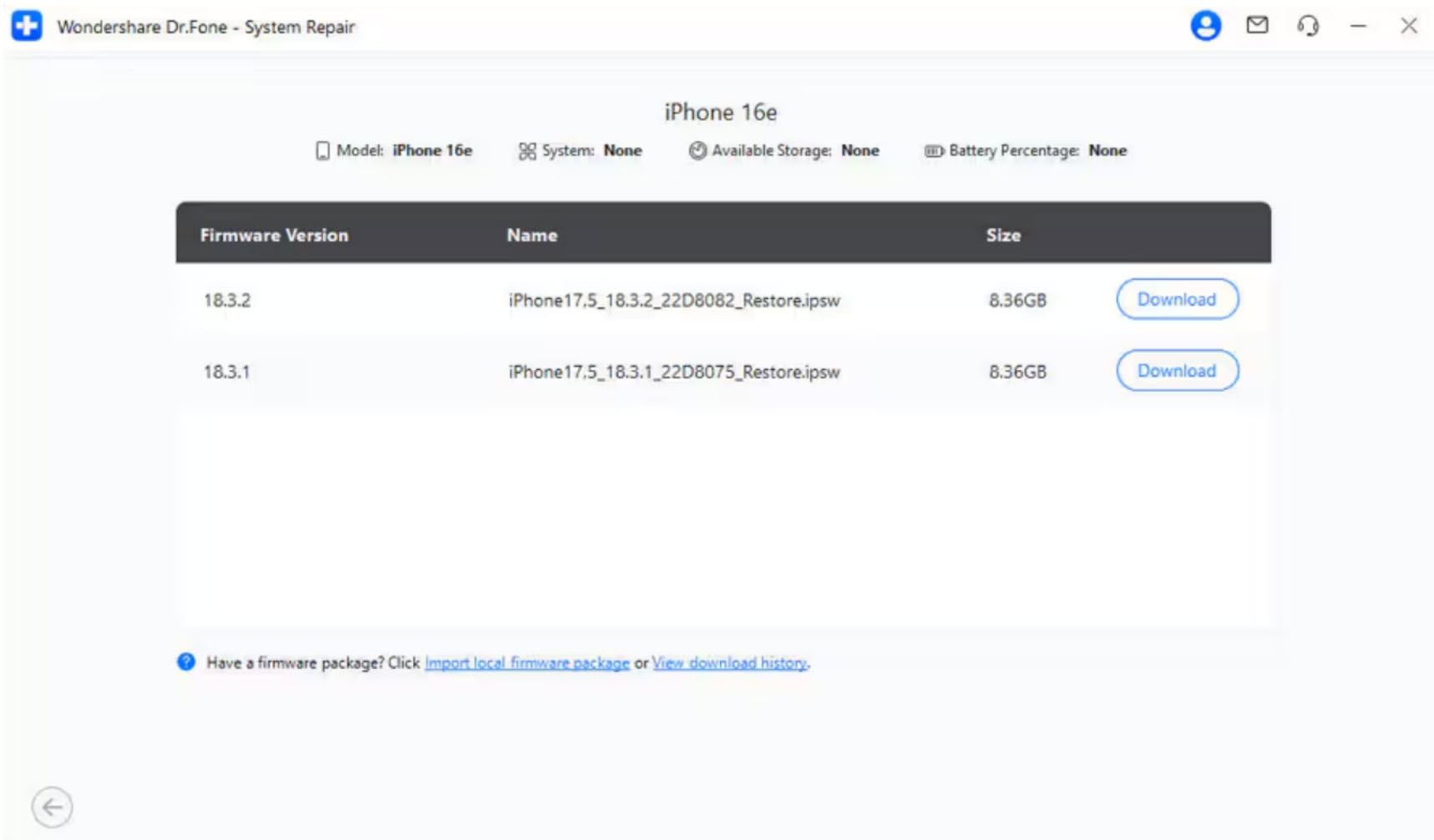This screenshot has width=1434, height=840.
Task: Click the phone Model icon
Action: pos(322,150)
